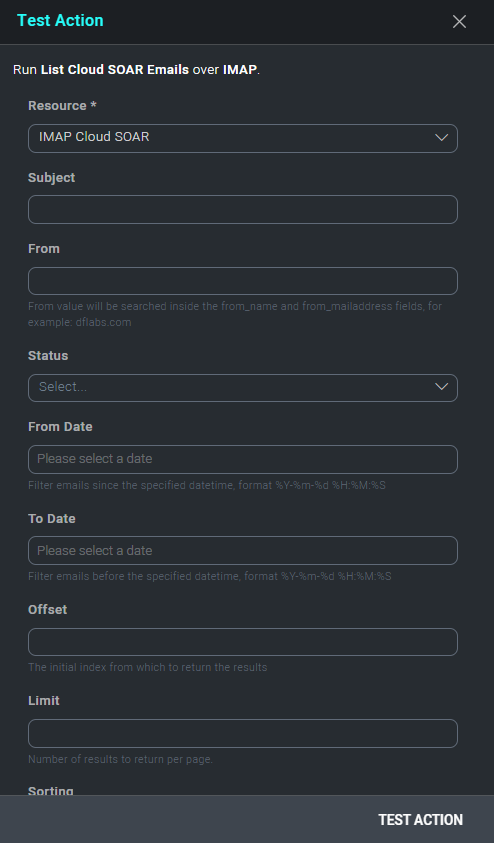Click the chevron arrow in Status dropdown
Viewport: 494px width, 843px height.
[441, 387]
